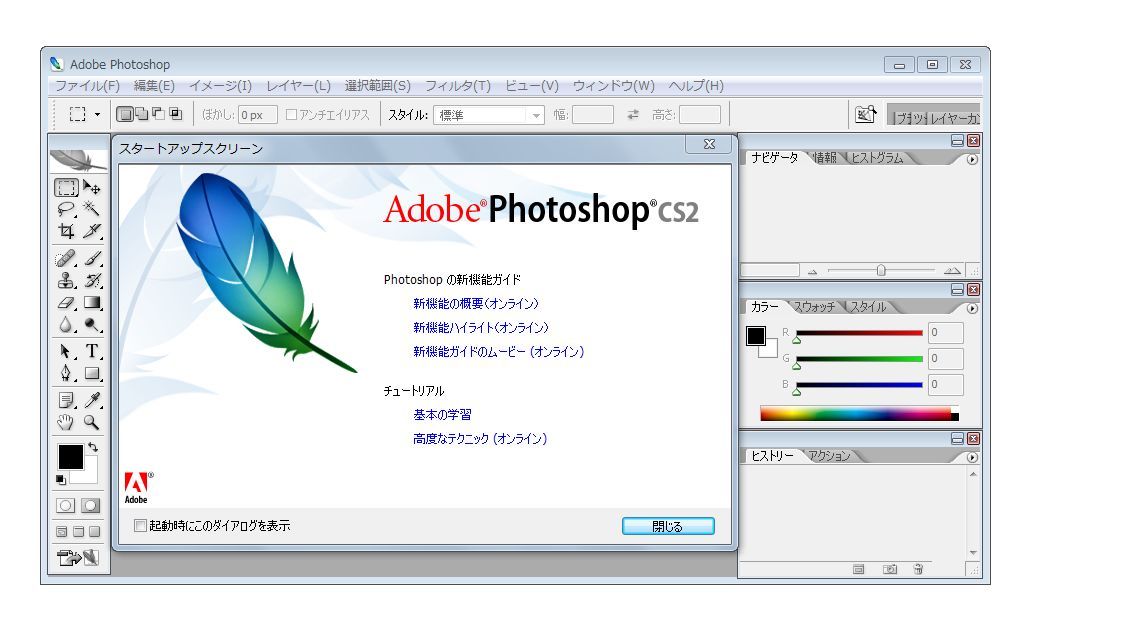The width and height of the screenshot is (1144, 637).
Task: Select the Notes tool
Action: coord(66,400)
